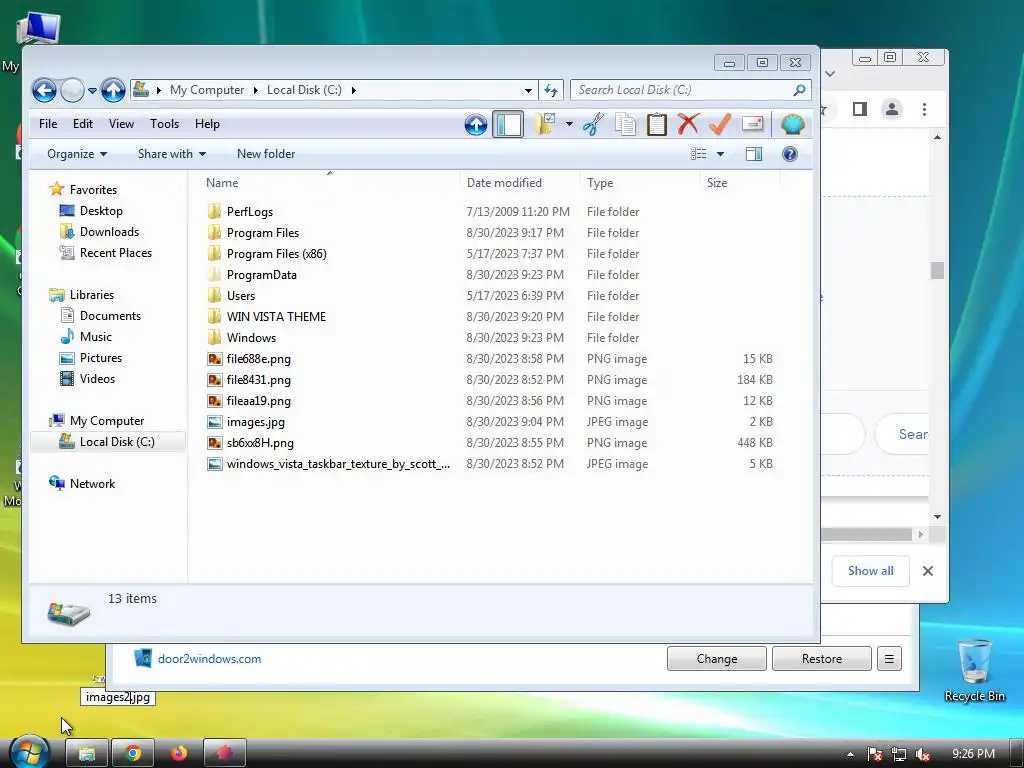Screen dimensions: 1024x768
Task: Open the File menu
Action: coord(48,124)
